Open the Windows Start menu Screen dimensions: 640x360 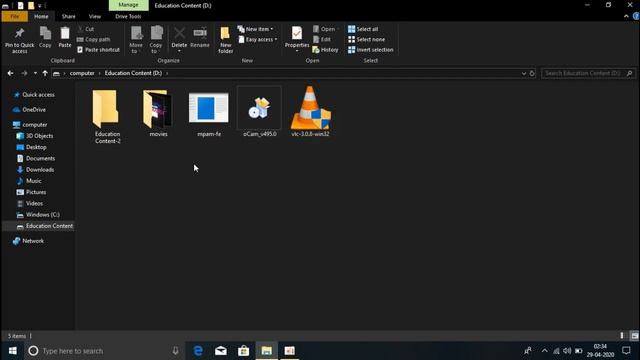click(12, 351)
